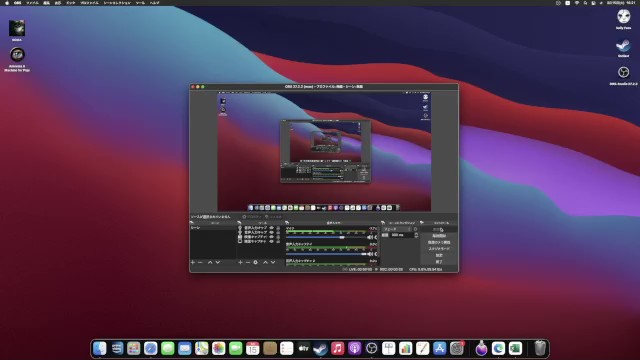Open Trash in the Dock
The height and width of the screenshot is (360, 640).
point(540,349)
